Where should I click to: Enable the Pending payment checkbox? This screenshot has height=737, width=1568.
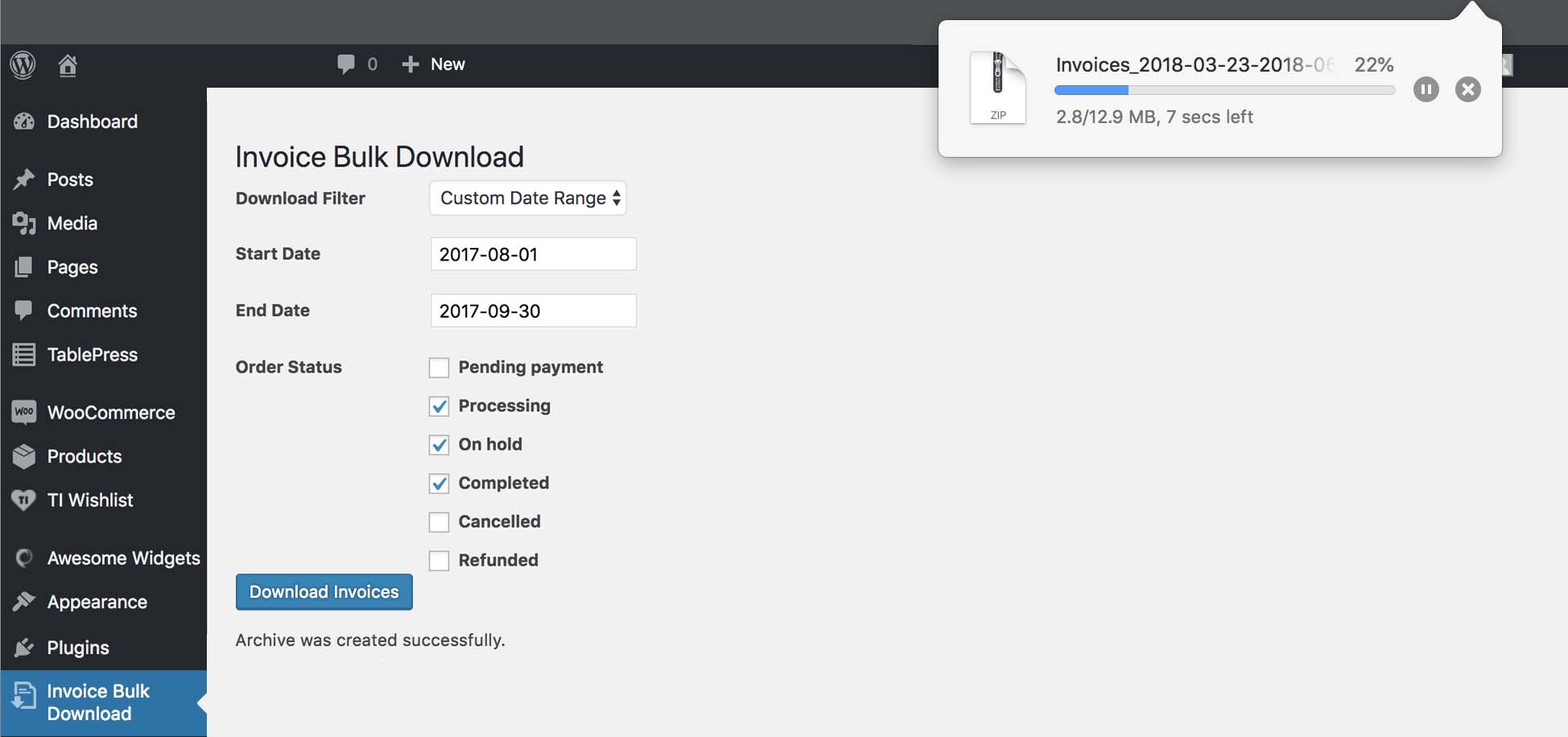click(x=439, y=368)
